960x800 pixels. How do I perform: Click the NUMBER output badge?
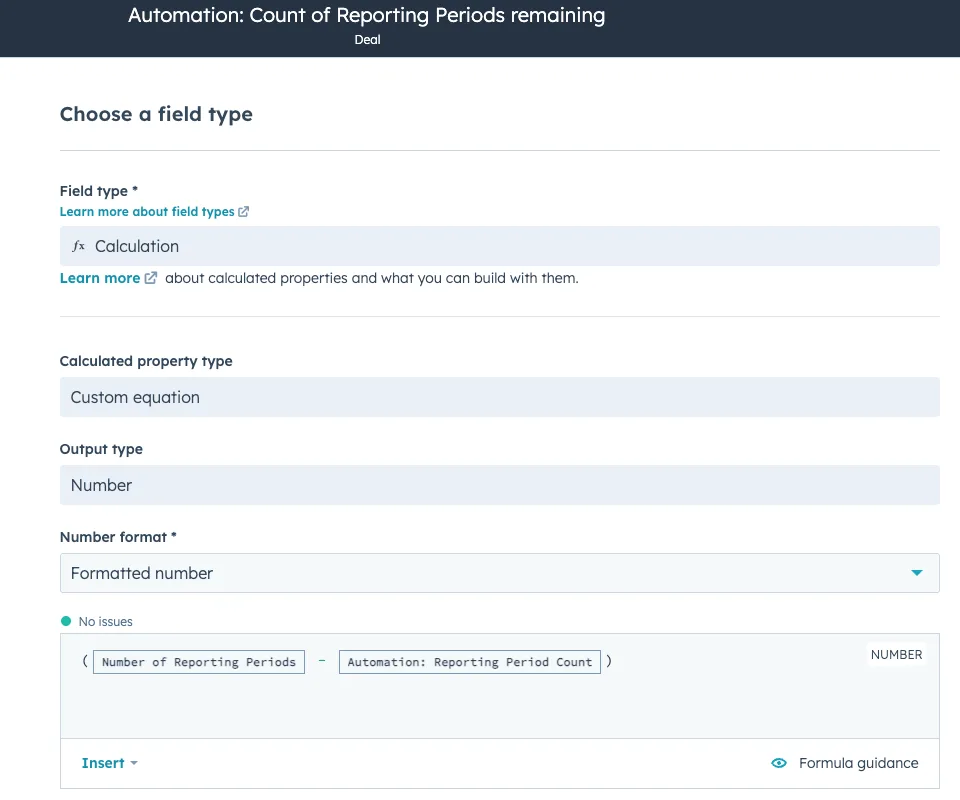(x=896, y=655)
